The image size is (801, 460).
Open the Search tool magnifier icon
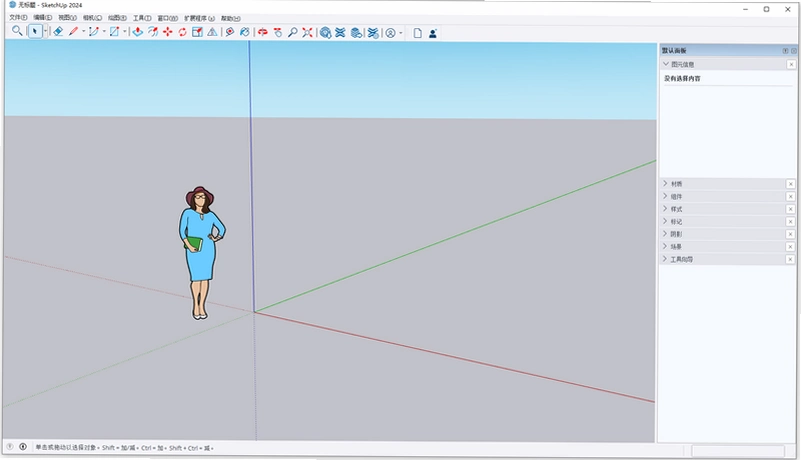pyautogui.click(x=17, y=31)
